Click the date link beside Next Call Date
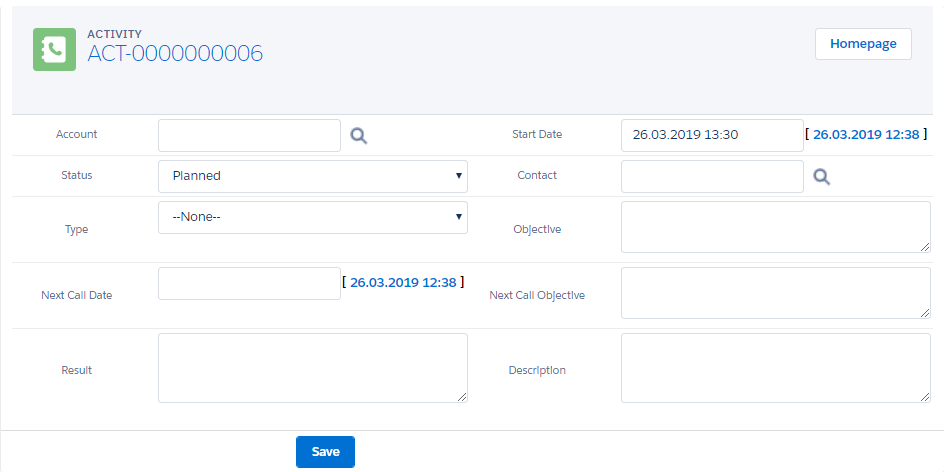 tap(403, 283)
